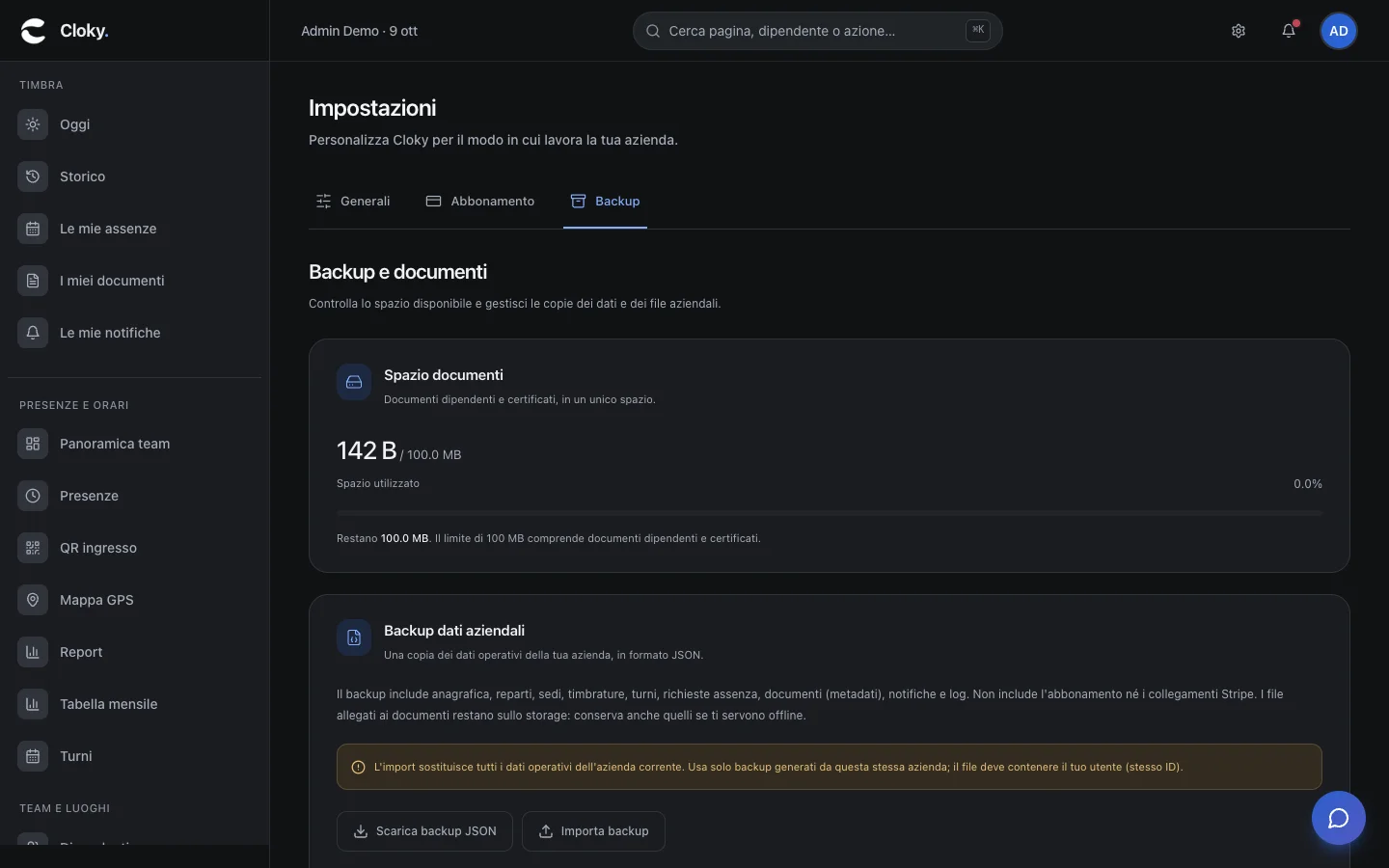Click the warning icon in import notice
1389x868 pixels.
358,768
